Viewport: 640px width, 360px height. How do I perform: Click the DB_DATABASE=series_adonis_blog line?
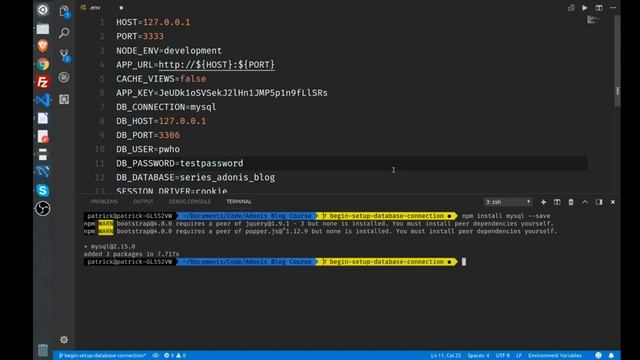tap(196, 178)
